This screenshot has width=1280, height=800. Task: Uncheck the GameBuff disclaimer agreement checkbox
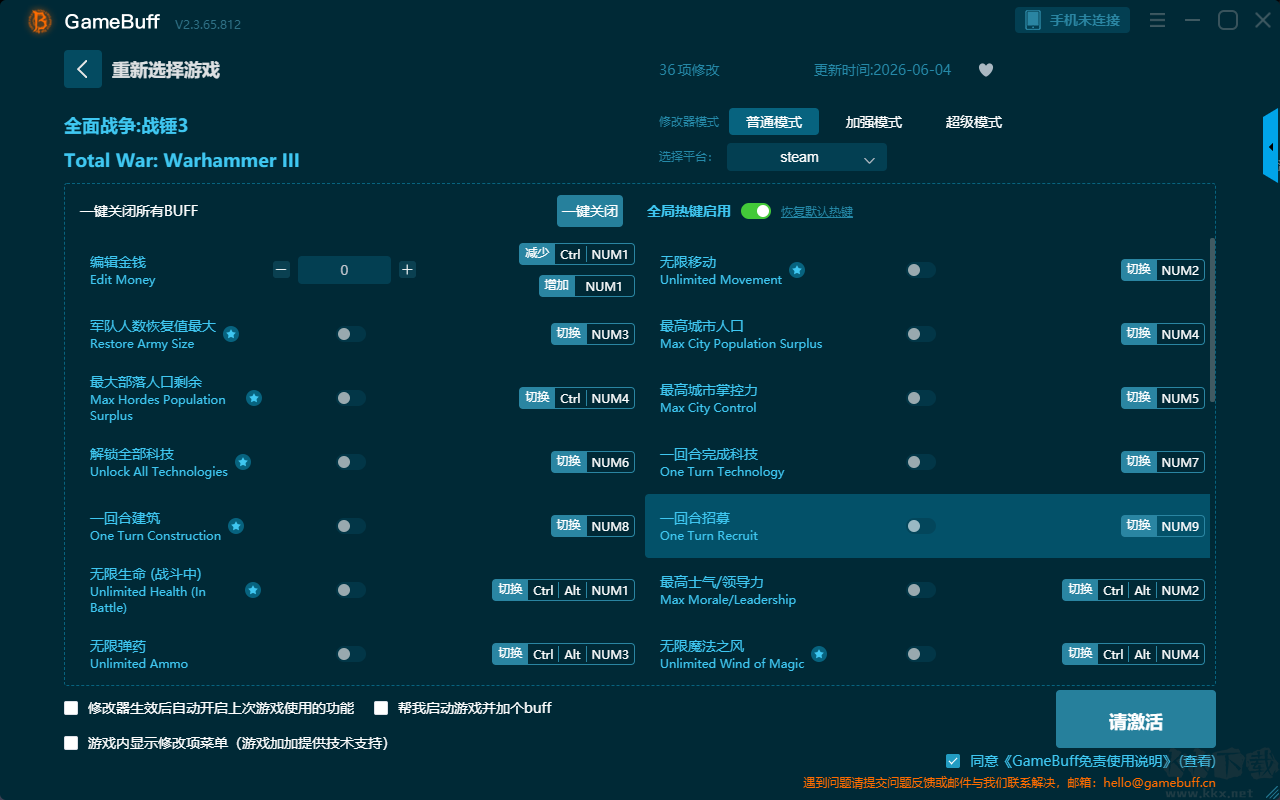pos(953,761)
